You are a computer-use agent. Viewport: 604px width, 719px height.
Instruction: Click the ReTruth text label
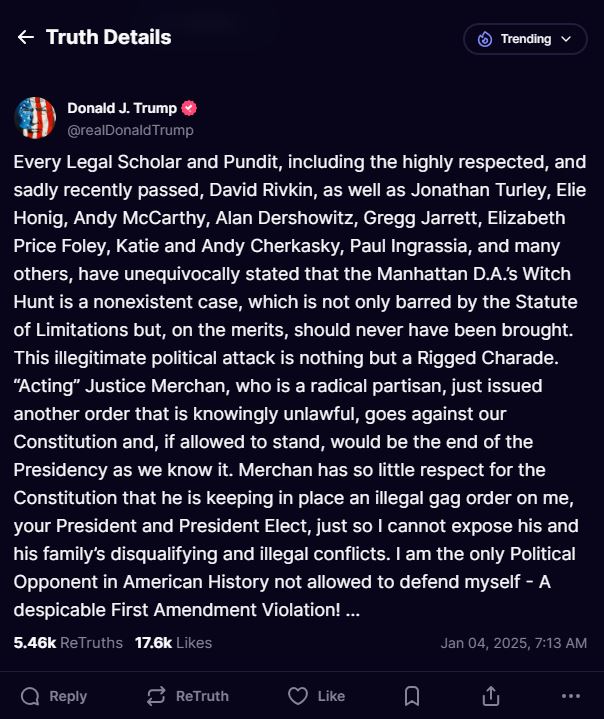tap(202, 696)
